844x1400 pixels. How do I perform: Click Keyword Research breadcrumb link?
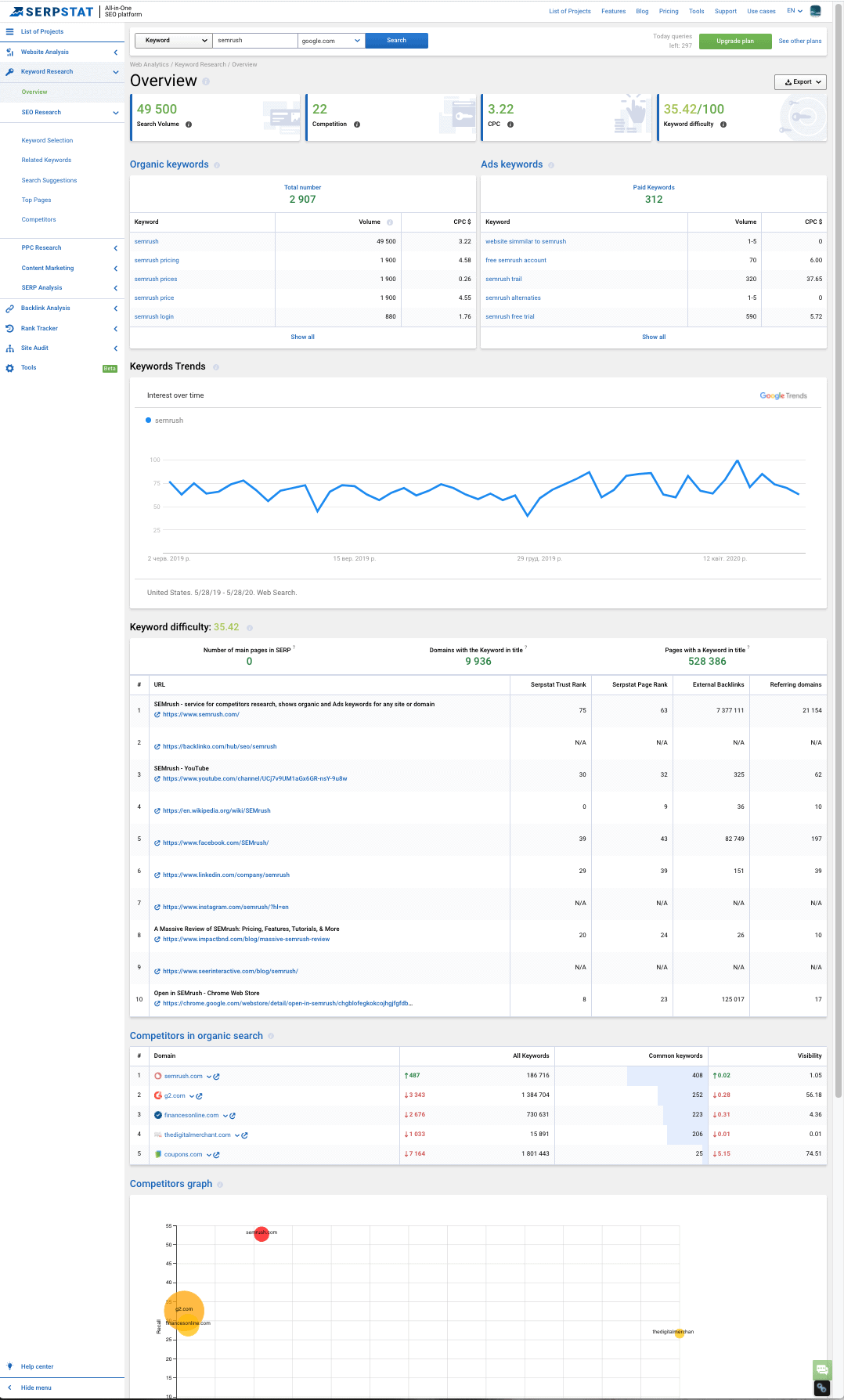pyautogui.click(x=200, y=65)
